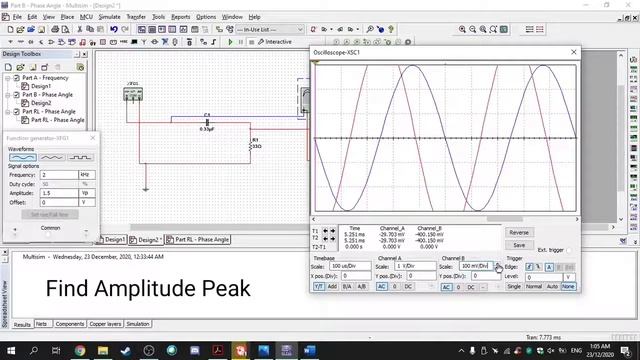This screenshot has width=640, height=360.
Task: Click the open folder icon in the Design Toolbox
Action: 20,67
